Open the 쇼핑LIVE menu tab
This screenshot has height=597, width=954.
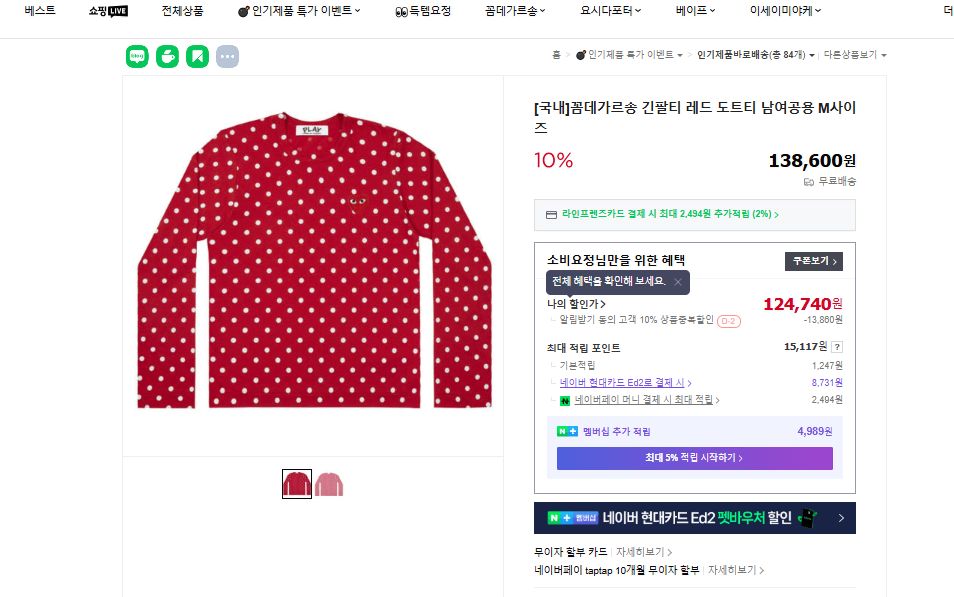(x=110, y=11)
